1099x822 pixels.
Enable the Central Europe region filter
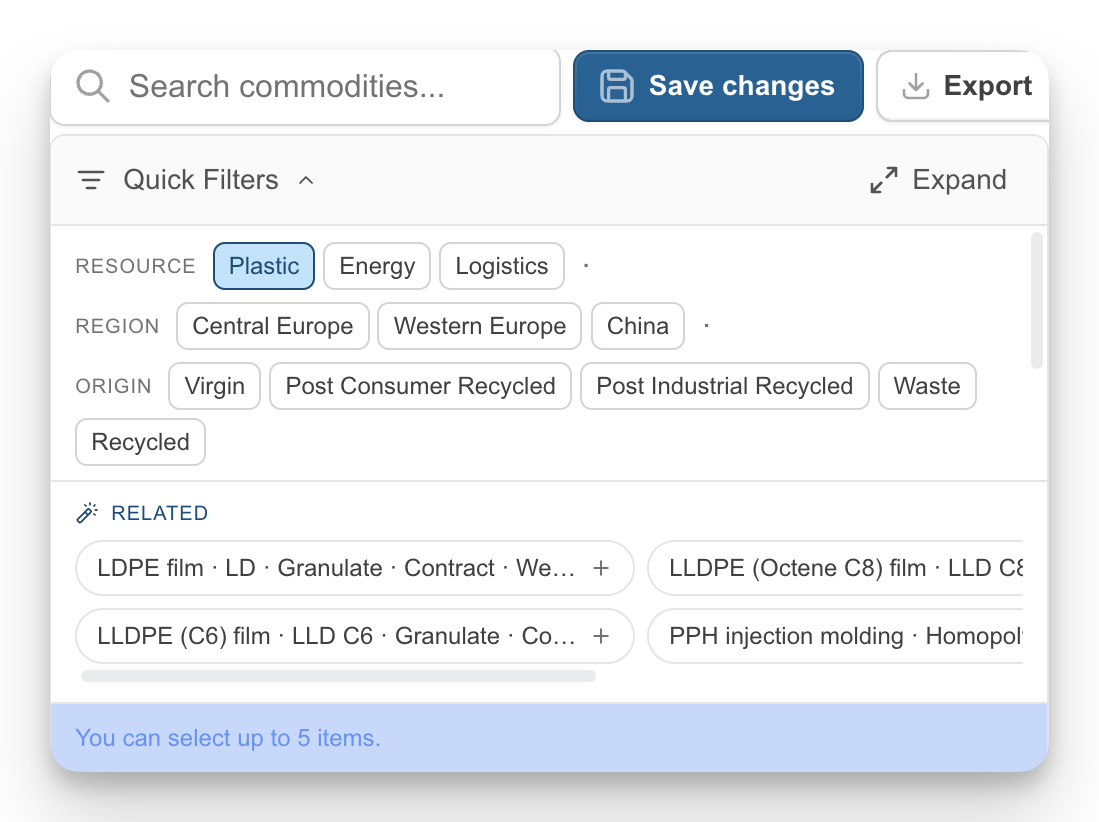pos(273,326)
